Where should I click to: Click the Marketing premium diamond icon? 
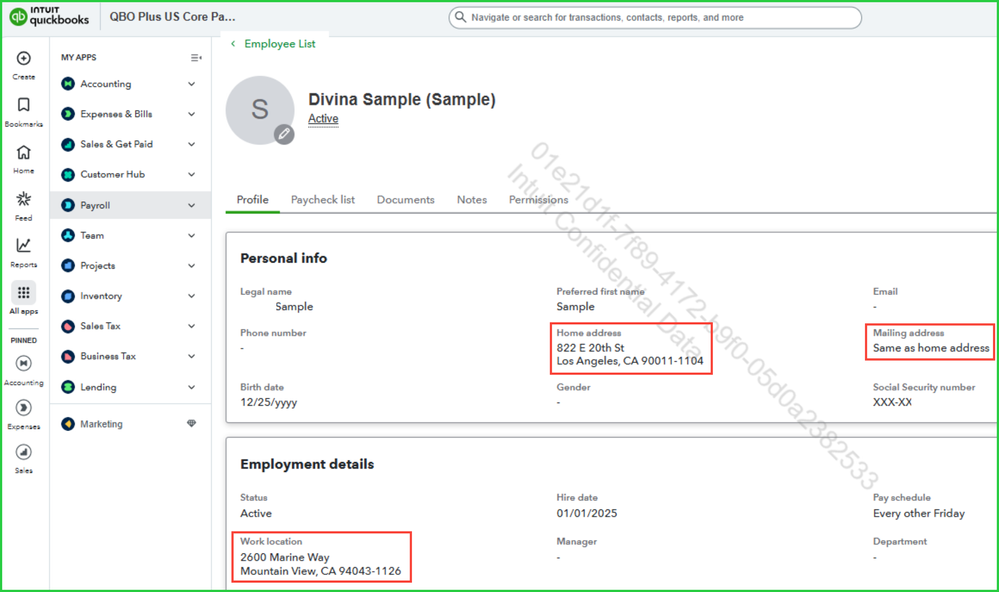[x=191, y=423]
